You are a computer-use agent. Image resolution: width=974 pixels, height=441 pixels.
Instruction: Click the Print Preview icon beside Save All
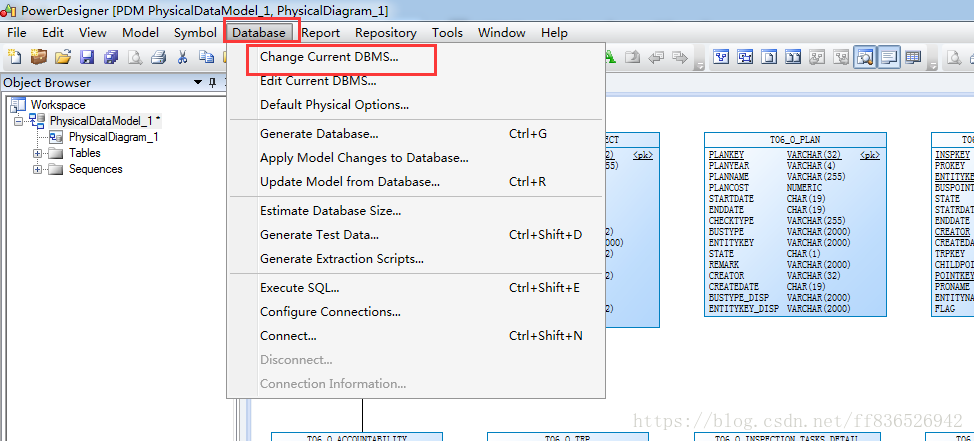[x=135, y=57]
